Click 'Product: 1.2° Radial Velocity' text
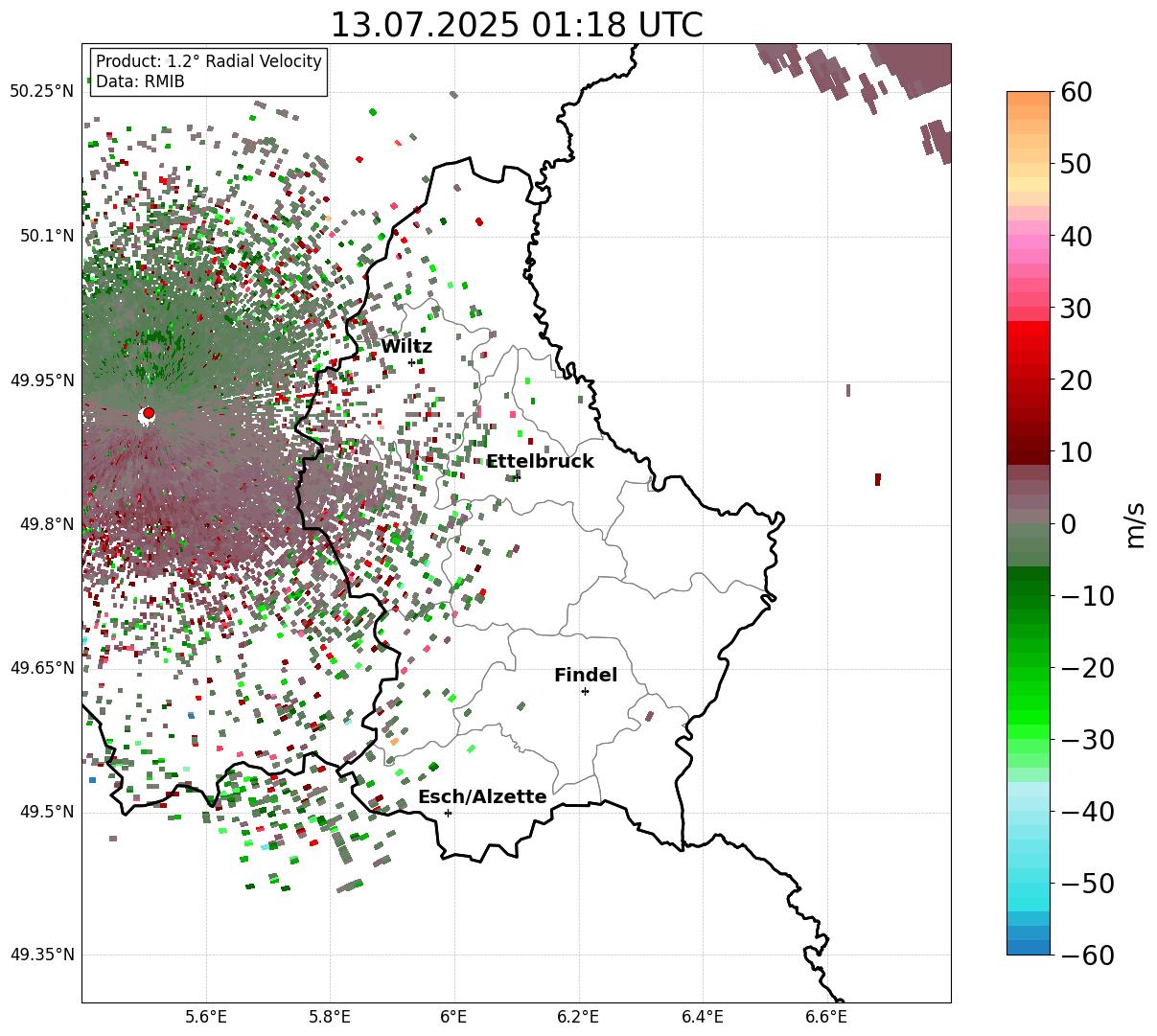 click(x=209, y=61)
